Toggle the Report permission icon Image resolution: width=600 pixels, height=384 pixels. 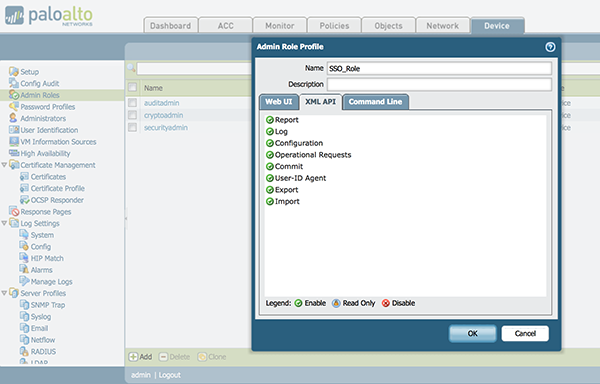(x=270, y=120)
